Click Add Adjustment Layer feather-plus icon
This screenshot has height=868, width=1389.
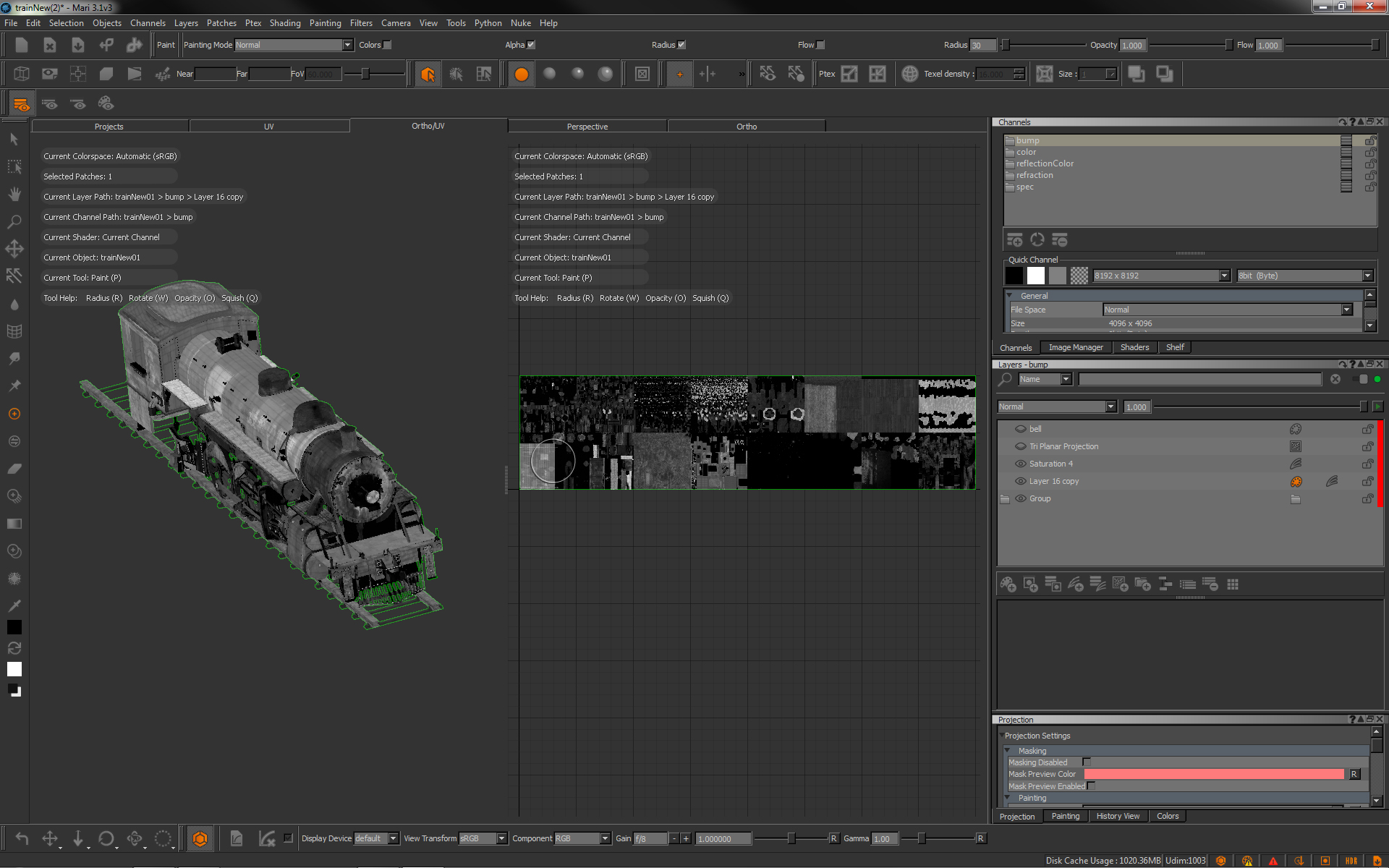[x=1075, y=584]
